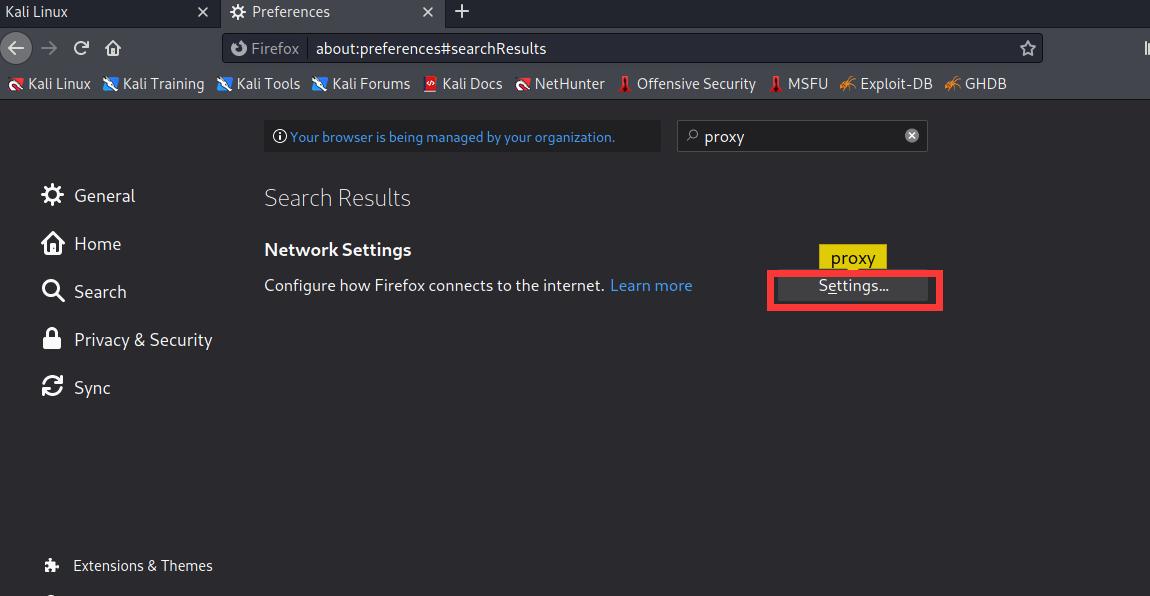Click the Learn more link
1150x596 pixels.
point(651,286)
